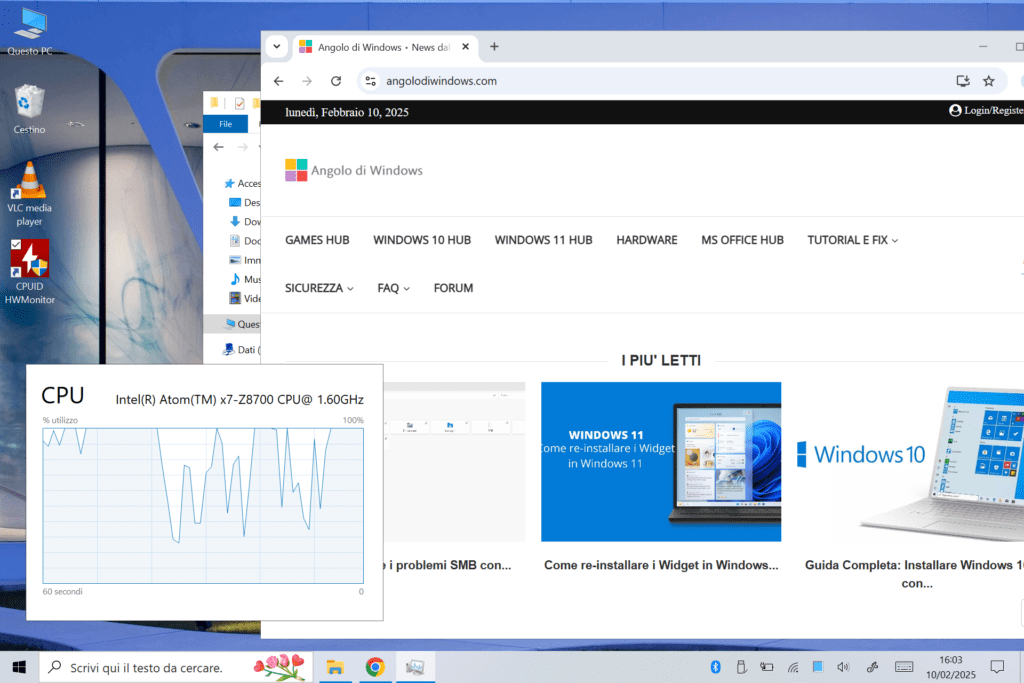The height and width of the screenshot is (683, 1024).
Task: Go back using Chrome's back arrow
Action: click(x=279, y=81)
